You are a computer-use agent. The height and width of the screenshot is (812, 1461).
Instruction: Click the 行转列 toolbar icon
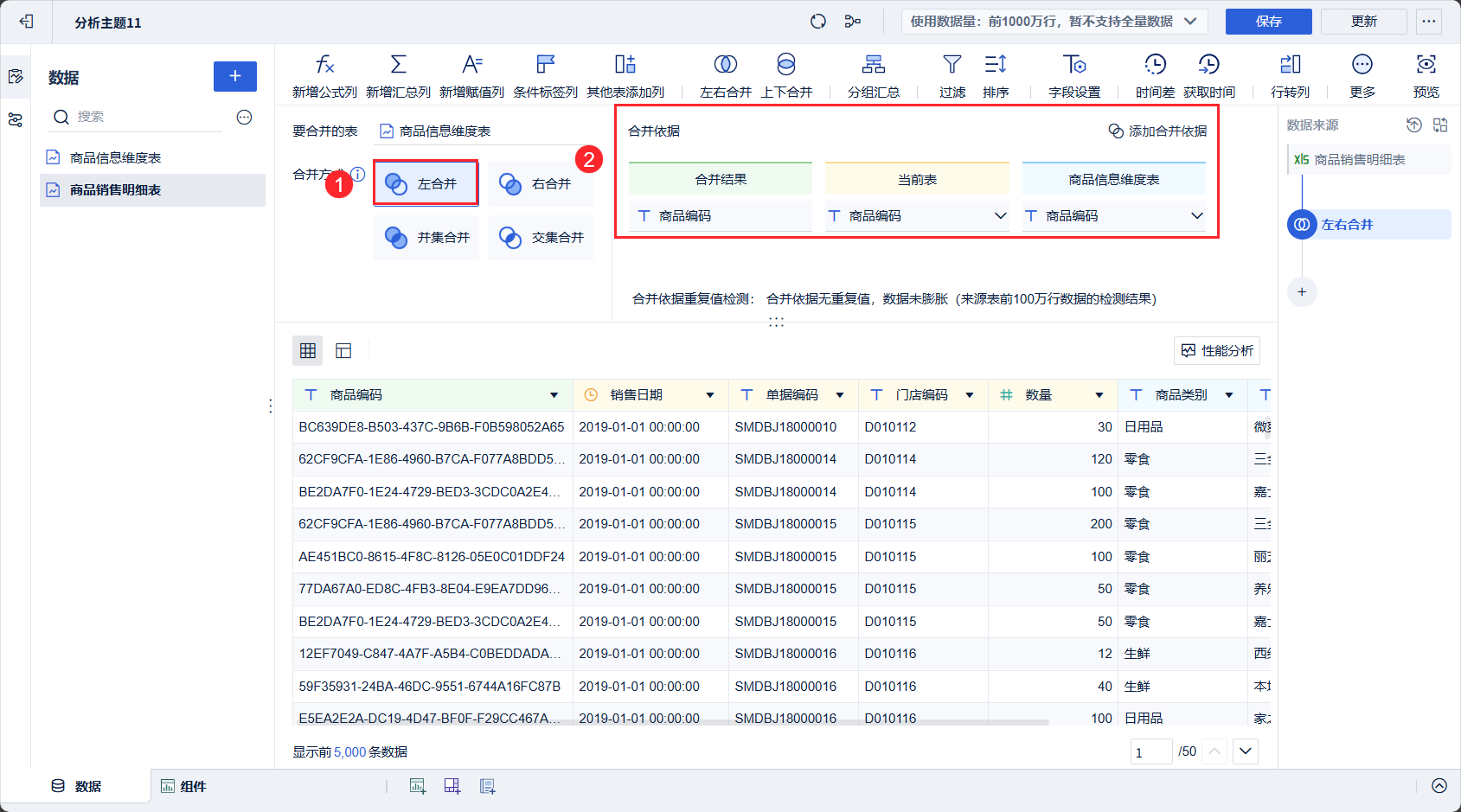tap(1290, 65)
